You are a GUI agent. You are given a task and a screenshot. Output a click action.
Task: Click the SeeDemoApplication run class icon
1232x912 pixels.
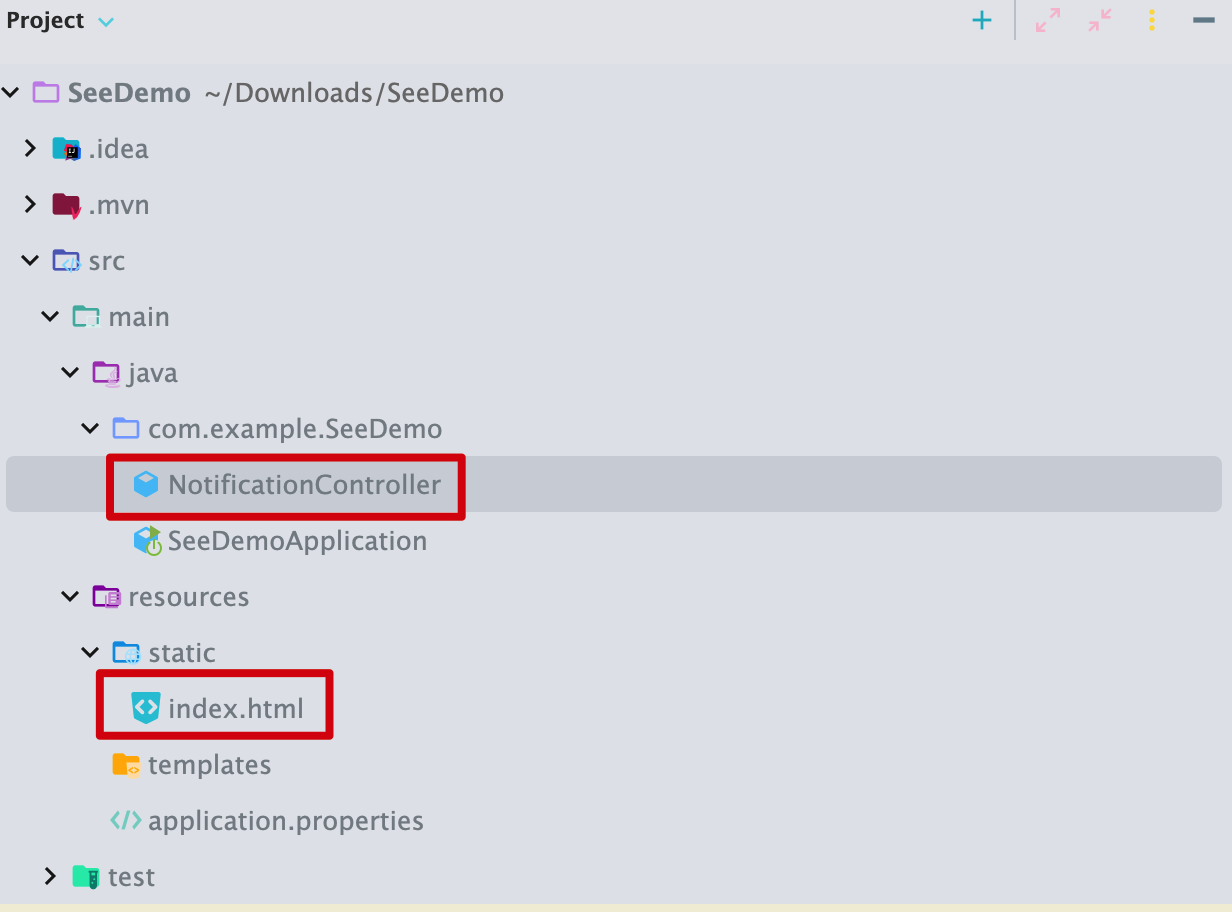[x=147, y=541]
